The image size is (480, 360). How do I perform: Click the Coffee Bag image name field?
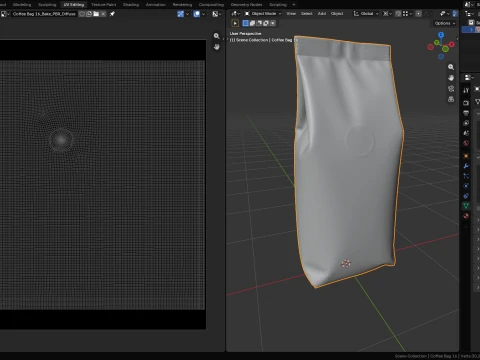tap(44, 14)
